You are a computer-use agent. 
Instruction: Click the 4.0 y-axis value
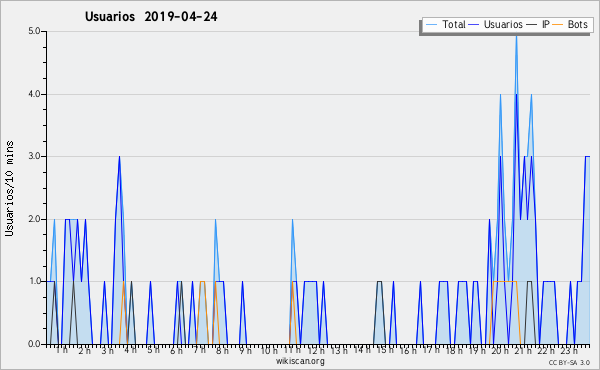tap(34, 94)
